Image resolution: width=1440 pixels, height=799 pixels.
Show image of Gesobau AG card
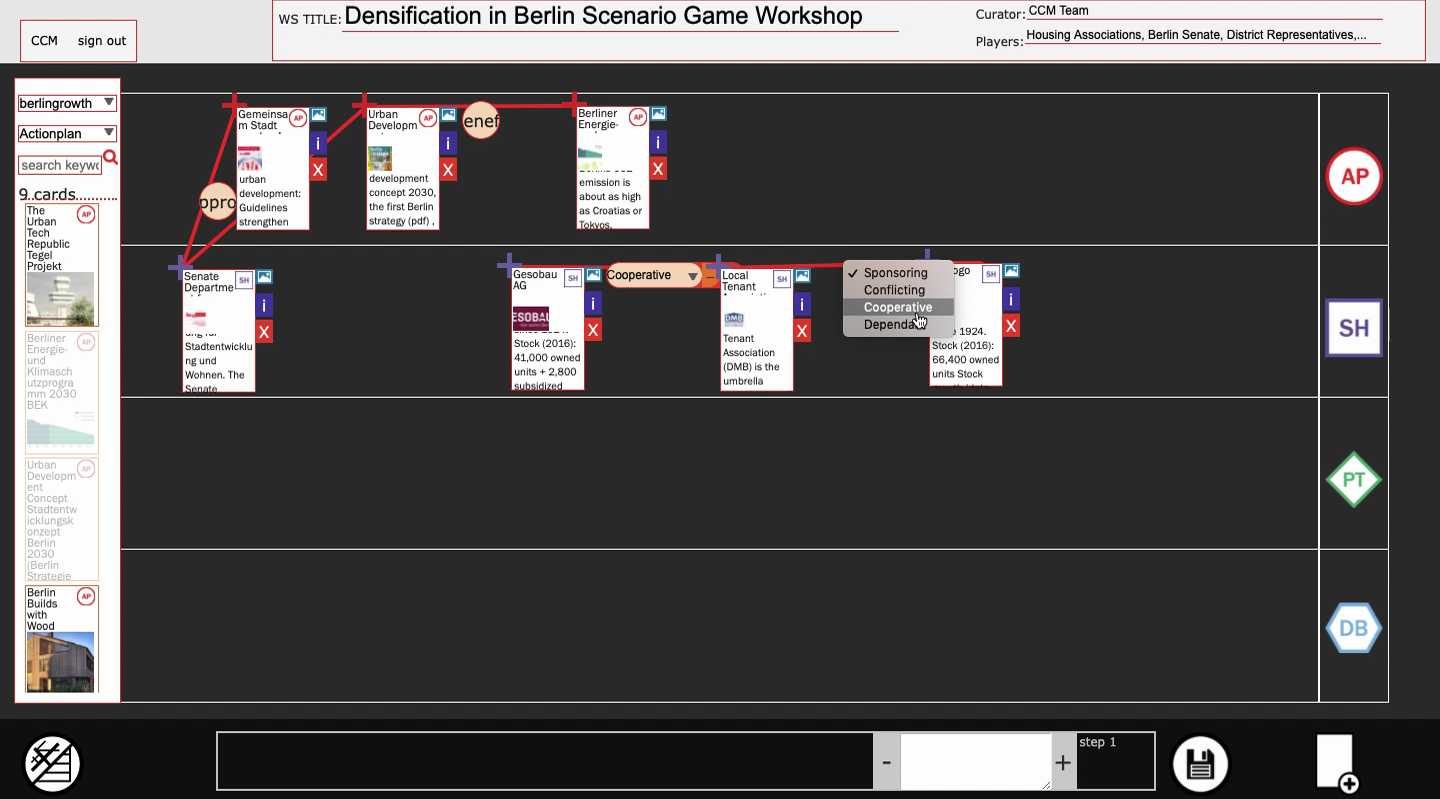coord(593,275)
